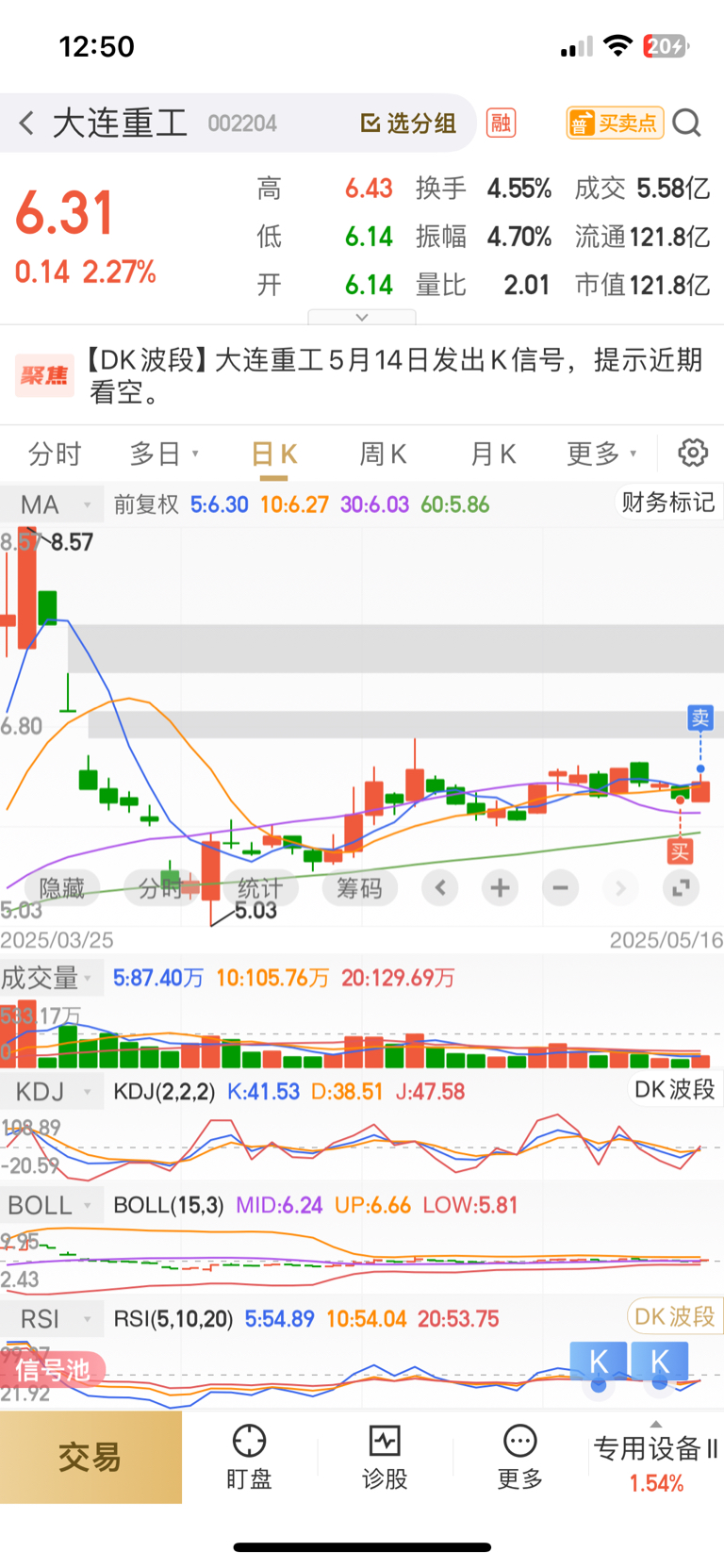This screenshot has height=1568, width=724.
Task: Open the 筹码 chip distribution tool
Action: tap(359, 888)
